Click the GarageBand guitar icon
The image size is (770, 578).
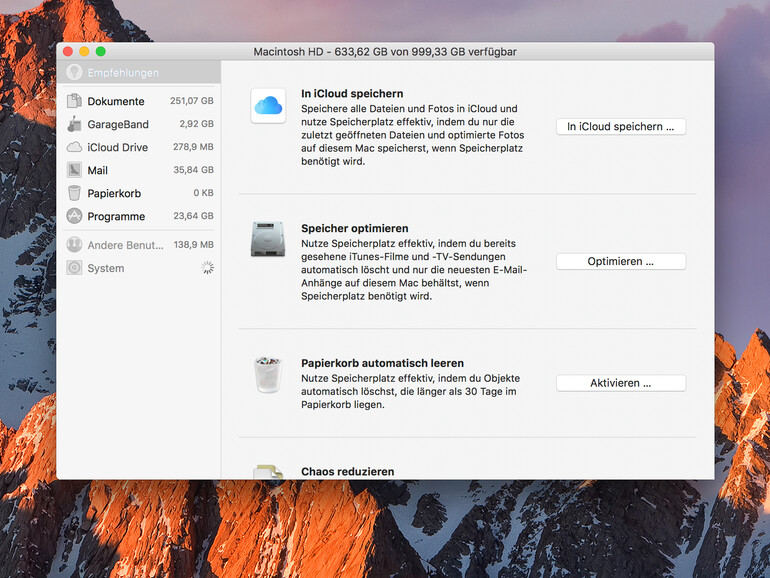(x=74, y=124)
